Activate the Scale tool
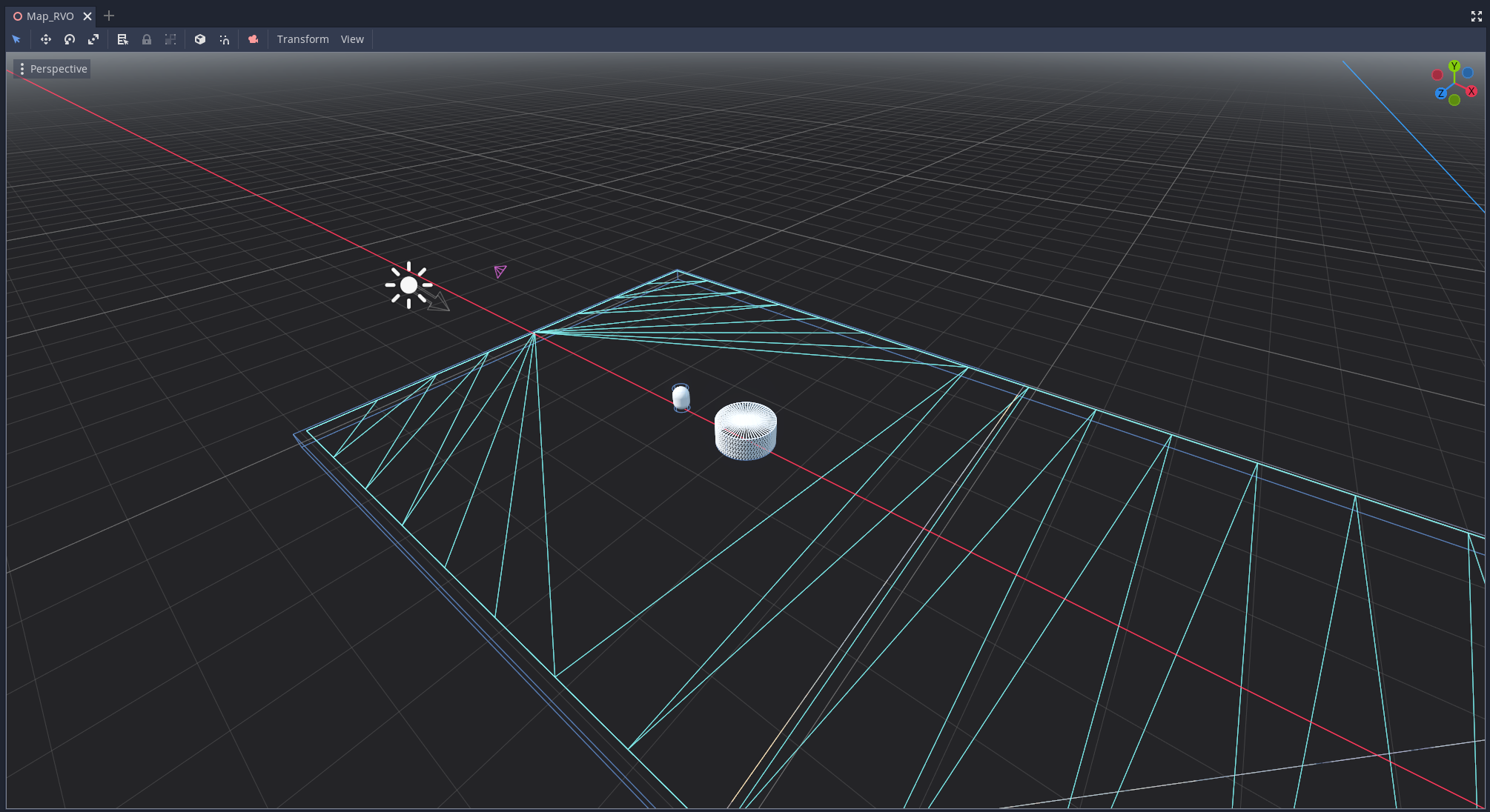 click(x=94, y=39)
